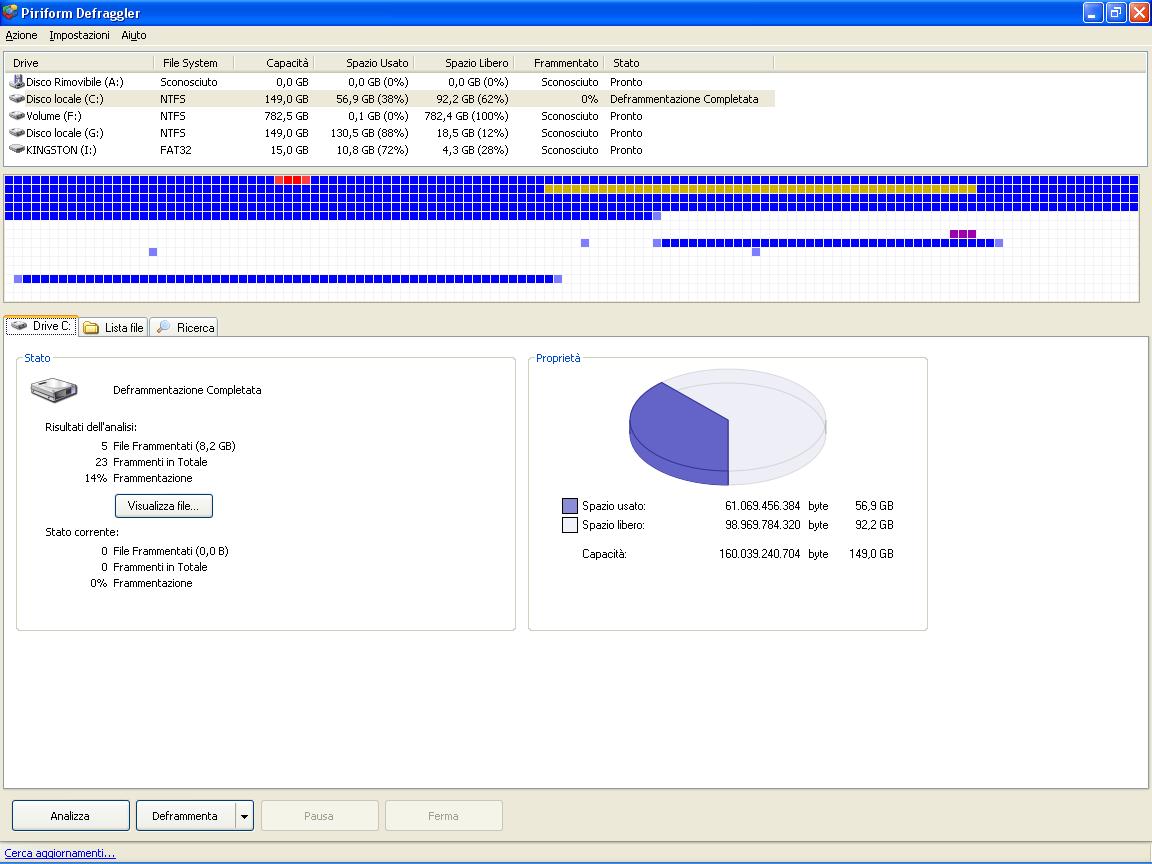
Task: Click the Disco Rimovibile (A:) floppy drive icon
Action: 16,82
